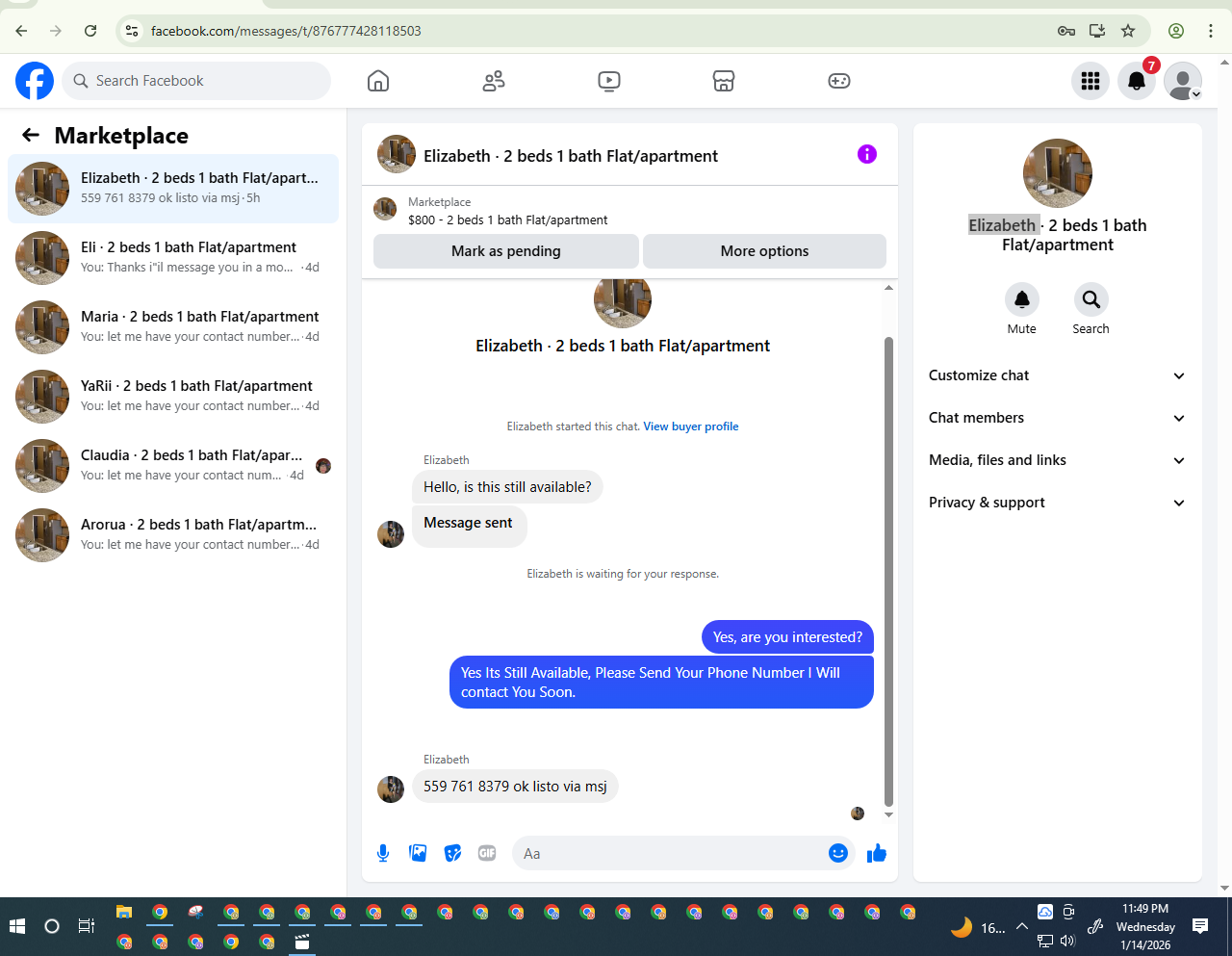Click the purple conversation info icon
The image size is (1232, 956).
coord(867,154)
